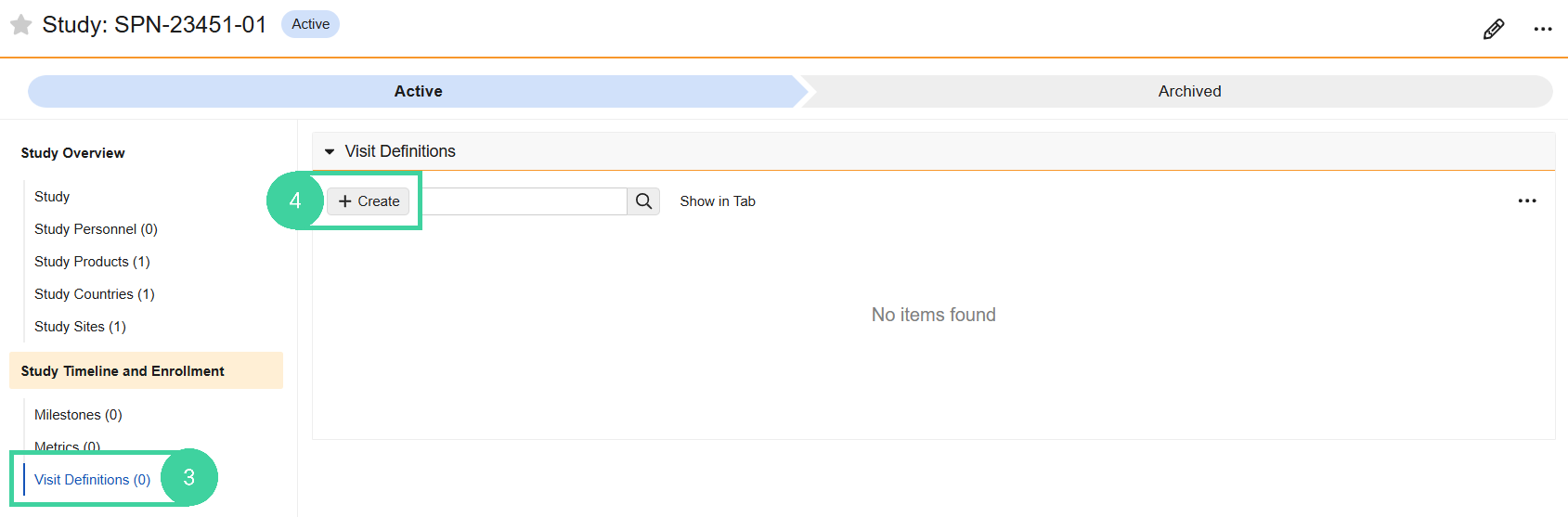Open the top-right ellipsis actions menu
This screenshot has width=1568, height=517.
click(1543, 29)
